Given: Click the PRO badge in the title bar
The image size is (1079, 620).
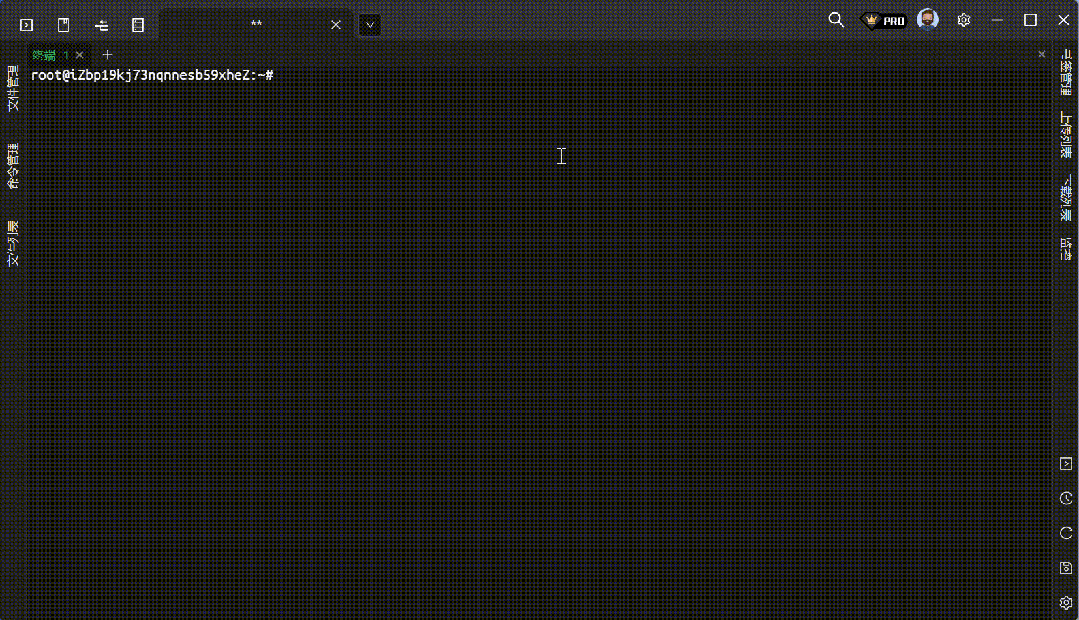Looking at the screenshot, I should [x=884, y=19].
